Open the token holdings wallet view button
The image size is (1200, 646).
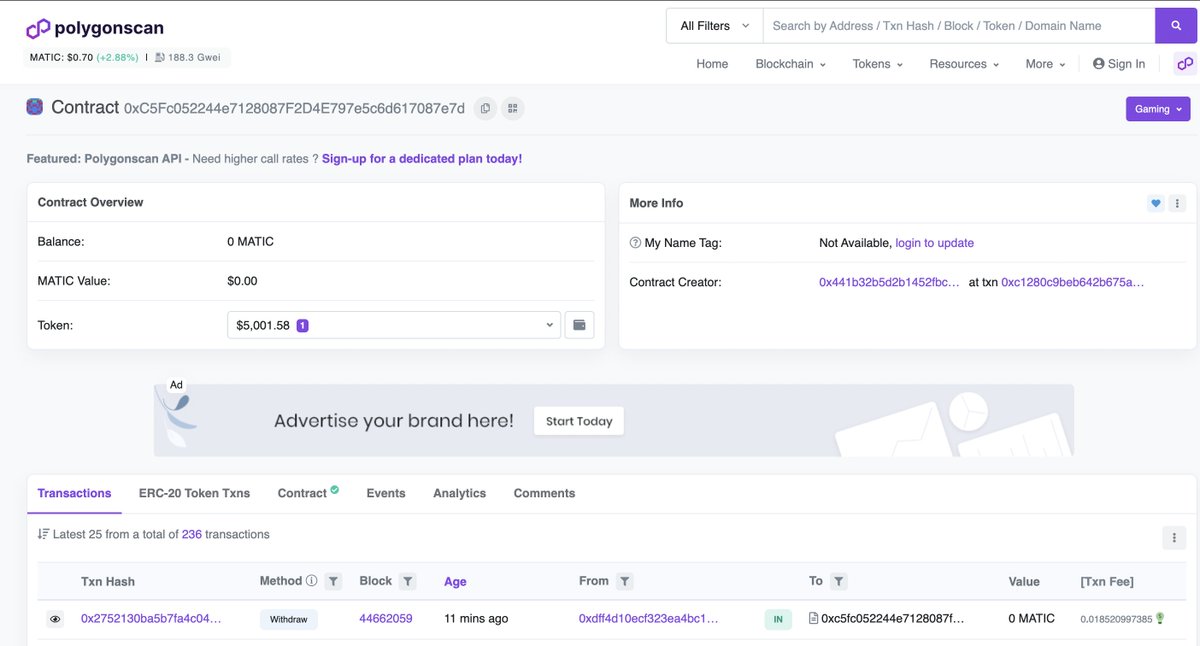click(579, 325)
